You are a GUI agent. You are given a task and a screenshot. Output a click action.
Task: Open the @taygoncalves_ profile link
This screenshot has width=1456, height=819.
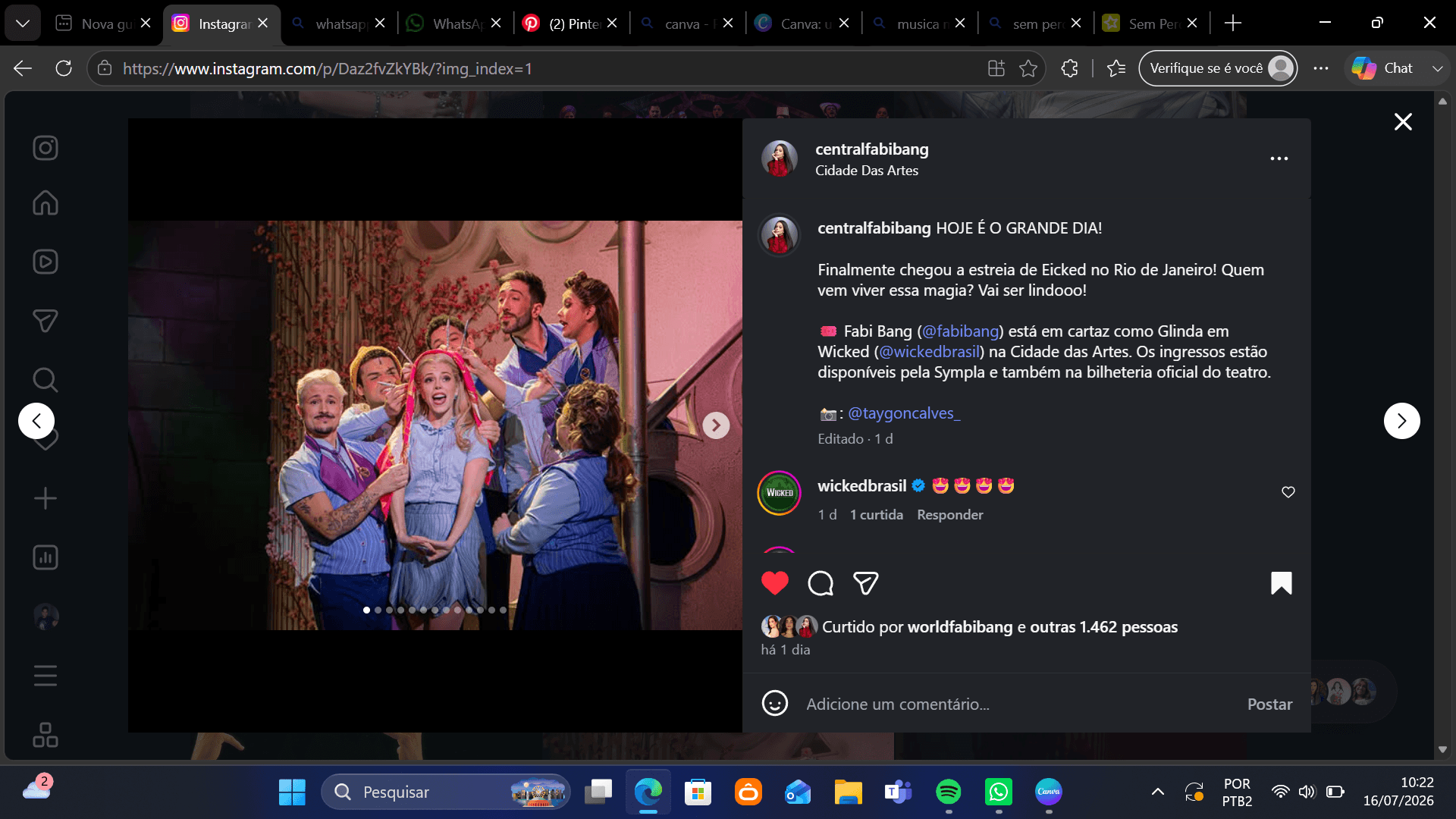pos(904,413)
